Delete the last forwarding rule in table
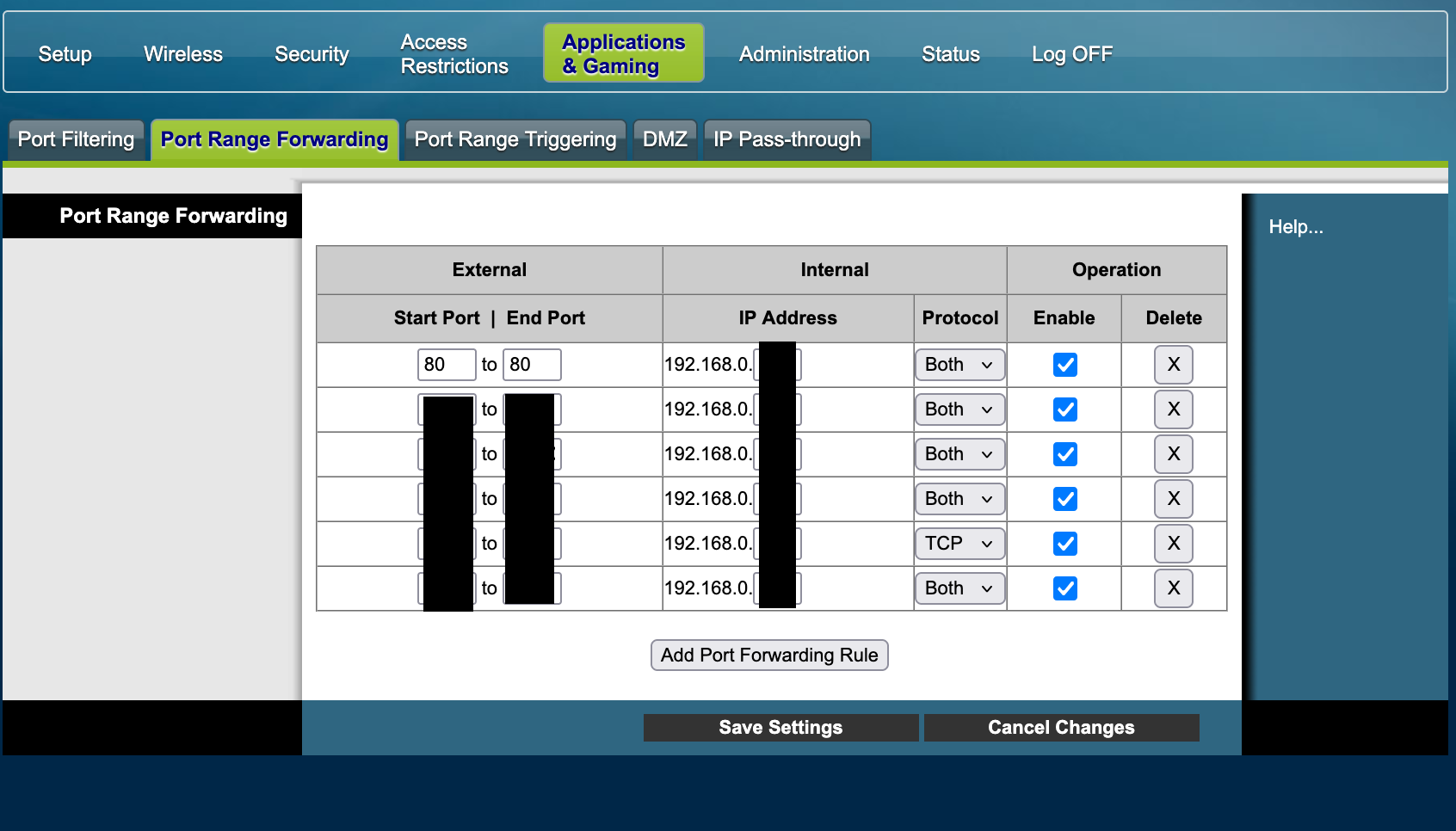Viewport: 1456px width, 831px height. 1173,588
